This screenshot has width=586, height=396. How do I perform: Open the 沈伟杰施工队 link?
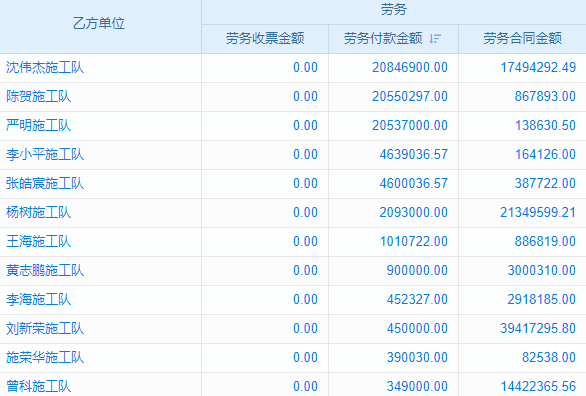(45, 68)
